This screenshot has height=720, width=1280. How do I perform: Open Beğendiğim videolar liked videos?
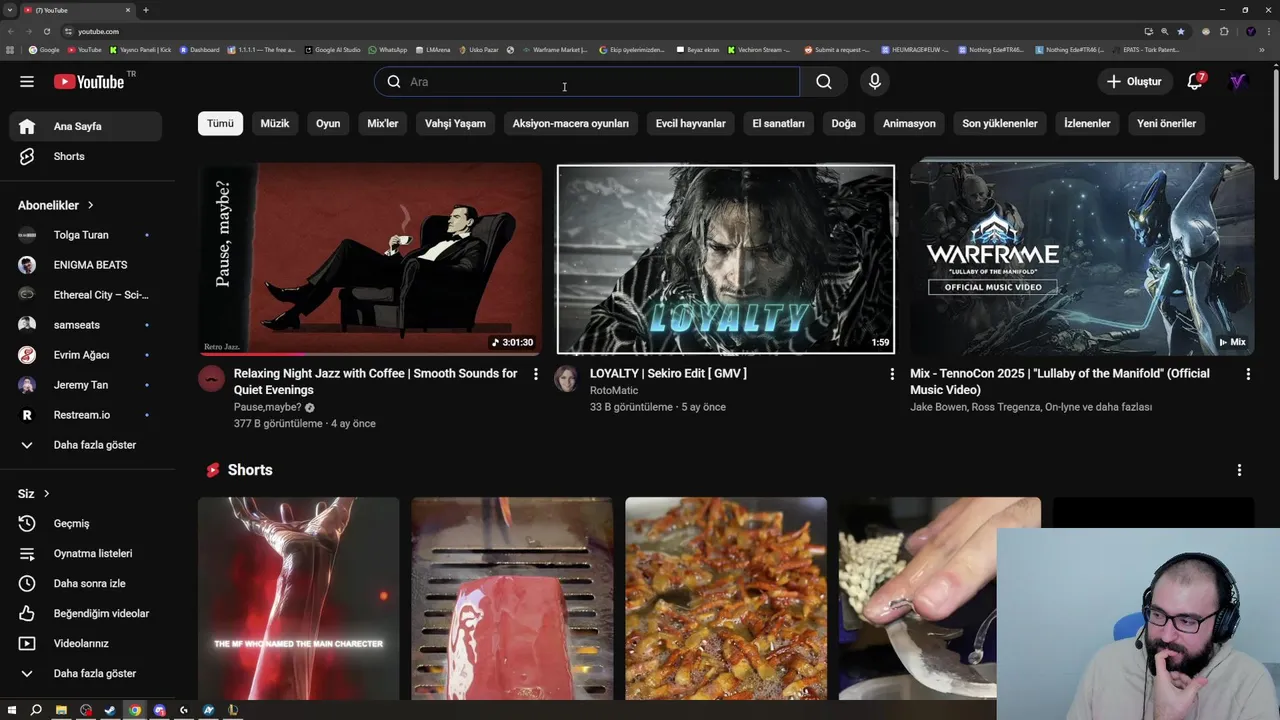point(85,613)
